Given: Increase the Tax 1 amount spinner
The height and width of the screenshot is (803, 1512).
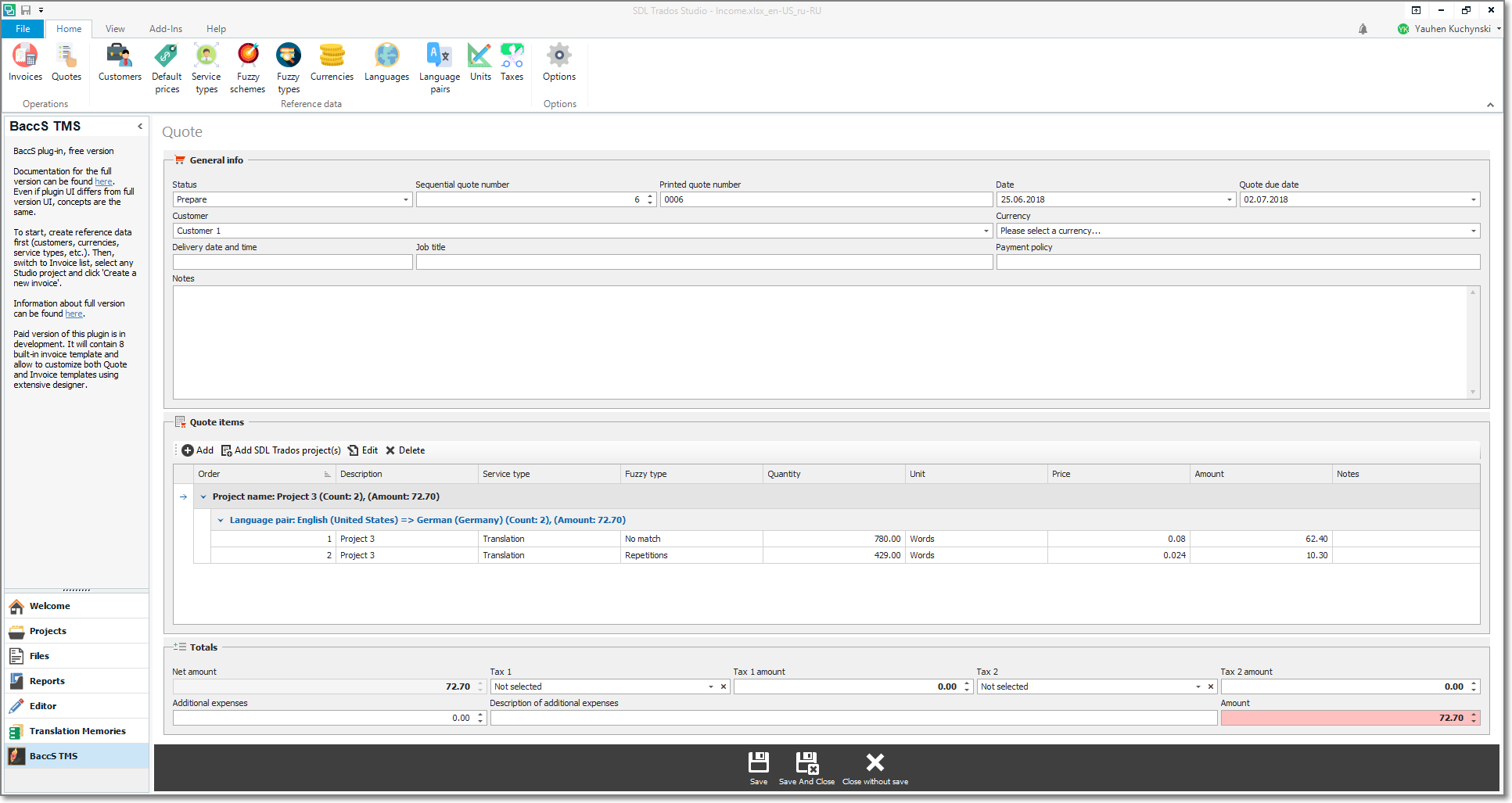Looking at the screenshot, I should click(x=967, y=684).
